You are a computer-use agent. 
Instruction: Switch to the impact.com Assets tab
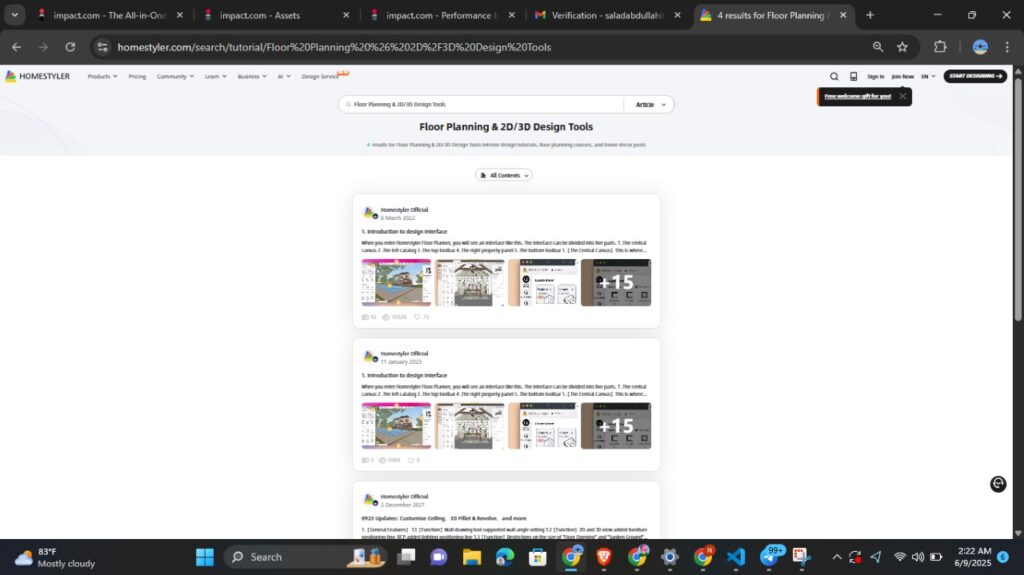278,15
